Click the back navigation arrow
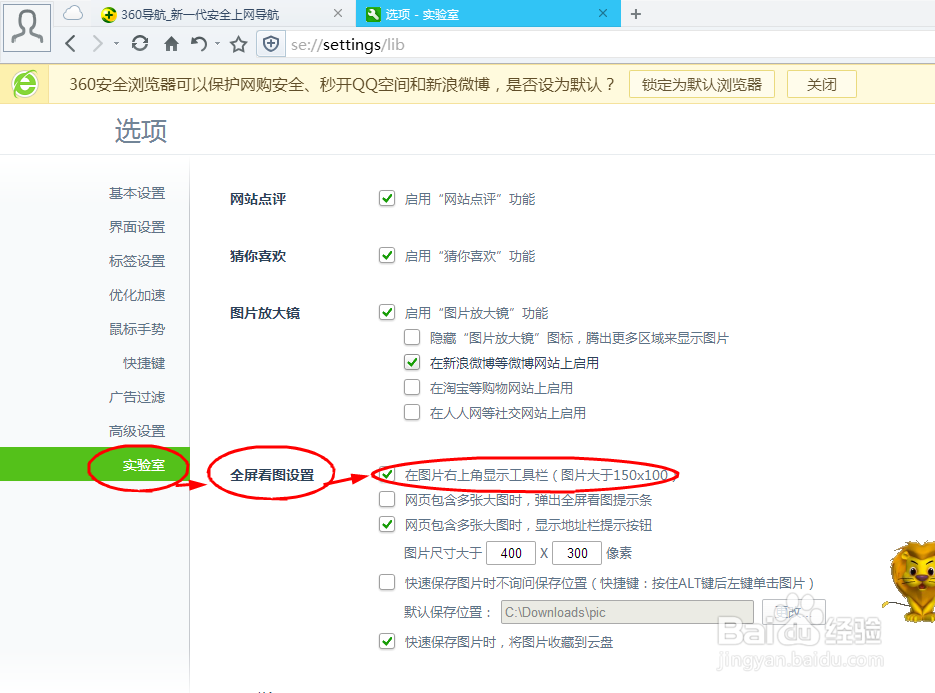The height and width of the screenshot is (693, 935). (68, 44)
